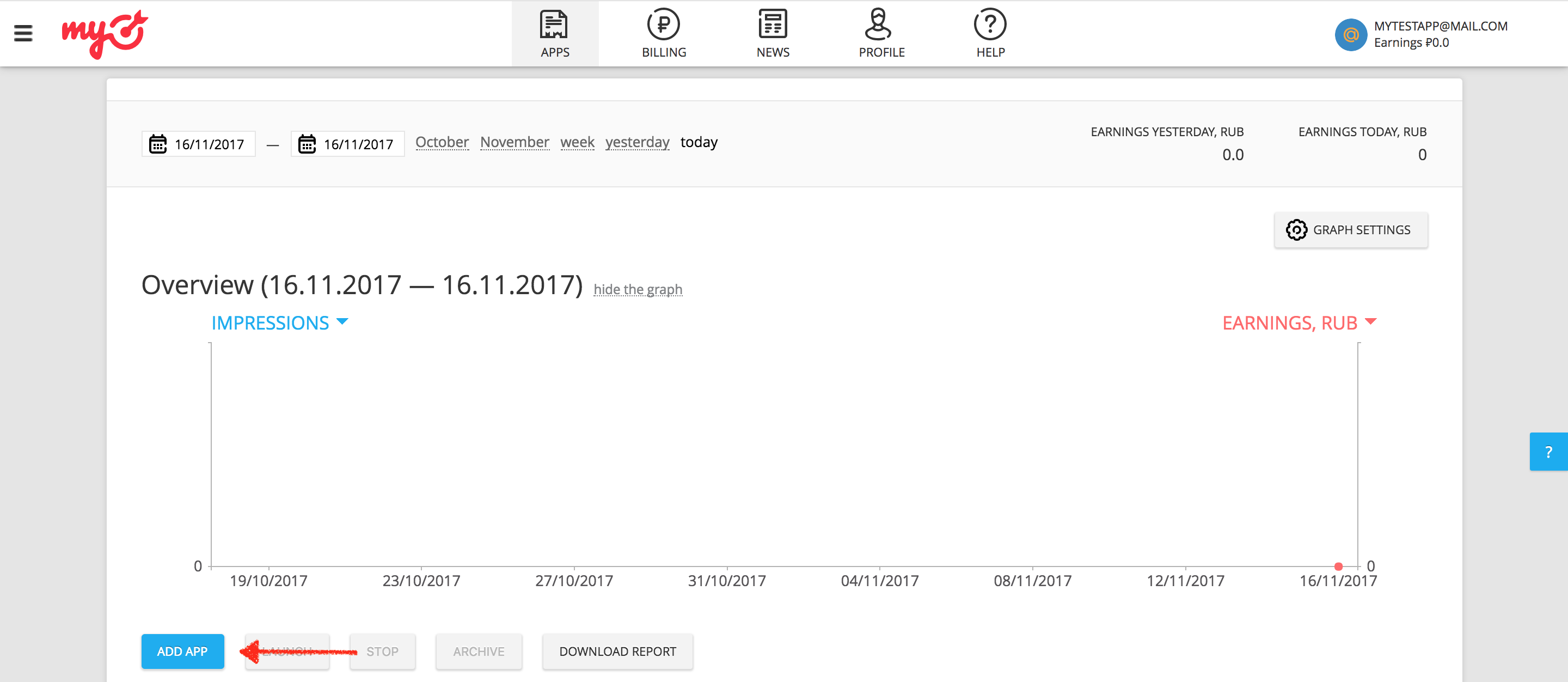Image resolution: width=1568 pixels, height=682 pixels.
Task: Open the hamburger menu icon
Action: pos(23,33)
